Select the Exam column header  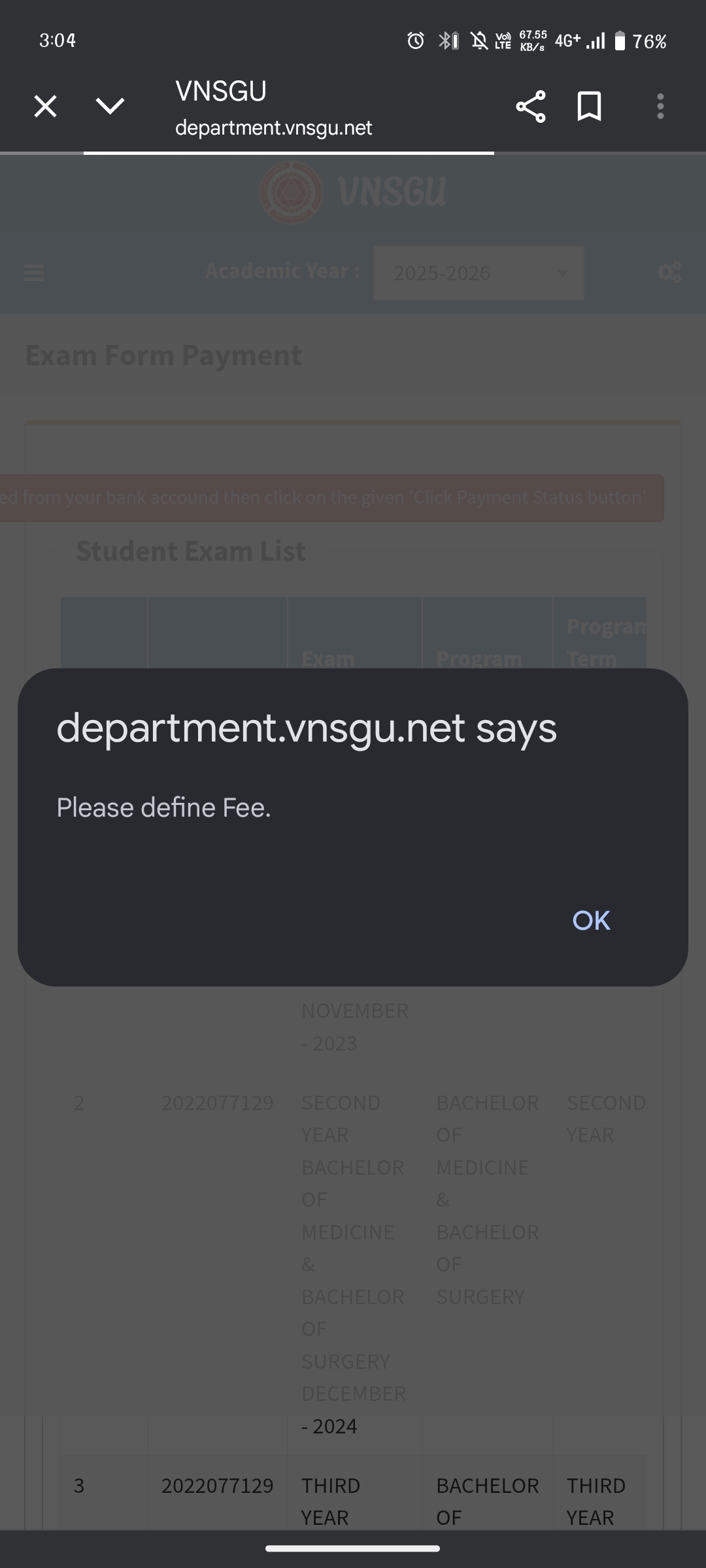pyautogui.click(x=328, y=658)
